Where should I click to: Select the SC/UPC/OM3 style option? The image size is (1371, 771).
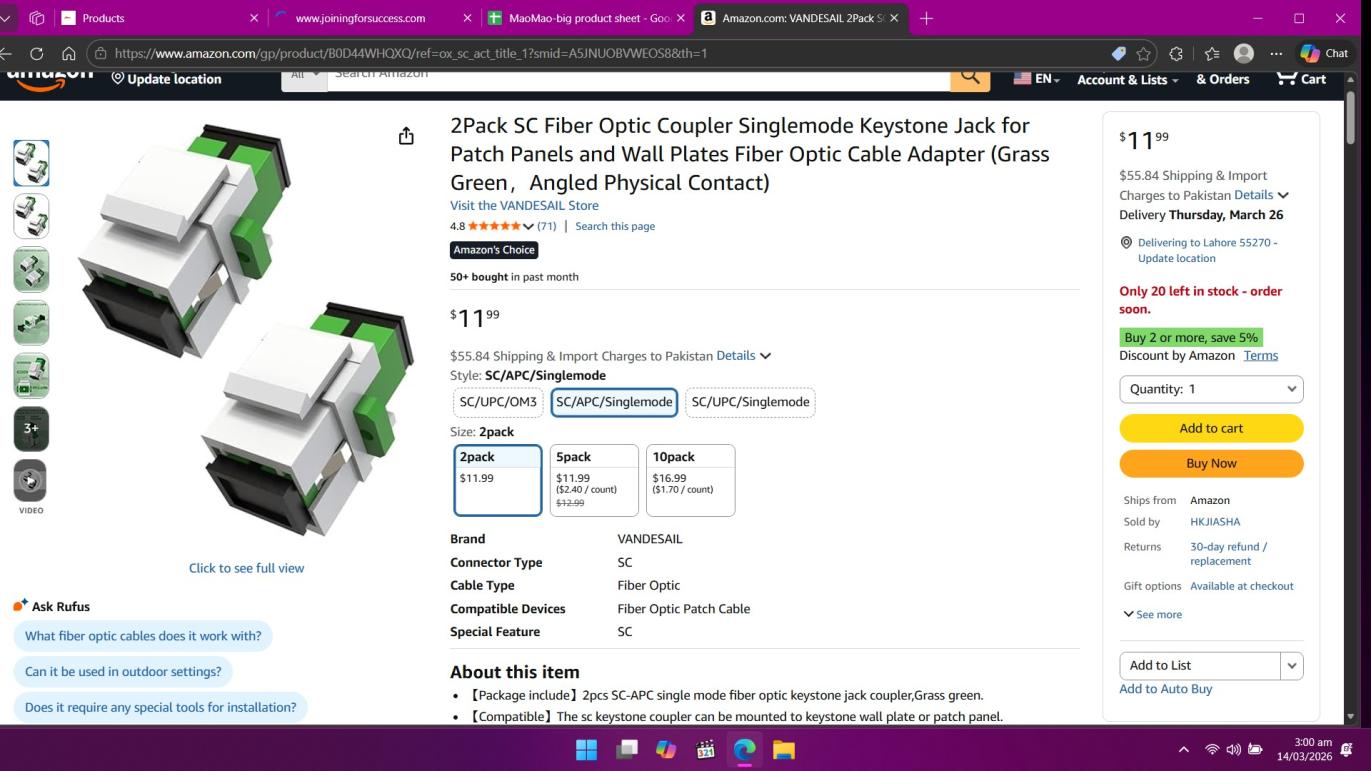point(498,402)
